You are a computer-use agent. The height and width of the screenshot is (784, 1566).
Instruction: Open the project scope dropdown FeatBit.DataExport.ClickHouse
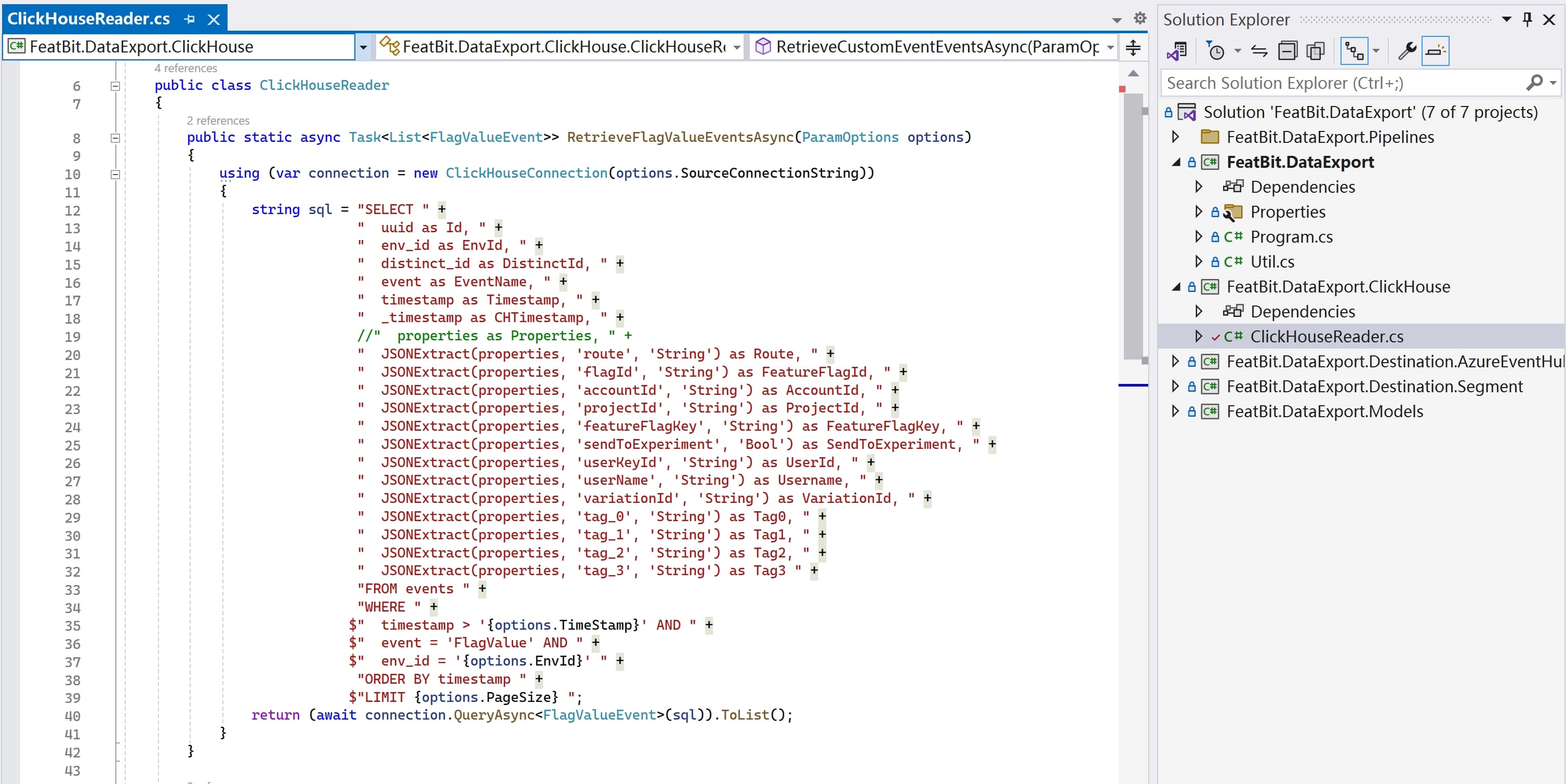point(363,47)
